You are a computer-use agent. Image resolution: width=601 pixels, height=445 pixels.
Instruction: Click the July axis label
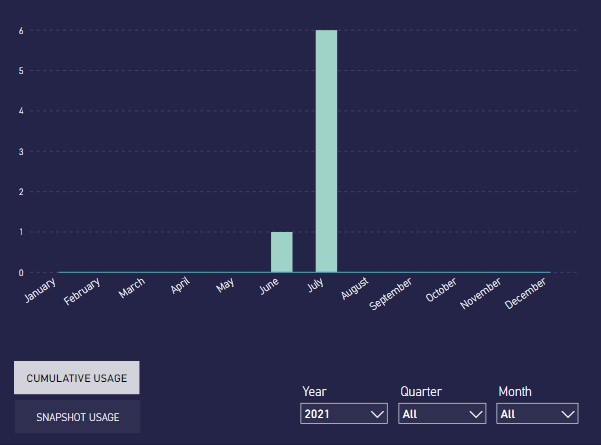315,285
